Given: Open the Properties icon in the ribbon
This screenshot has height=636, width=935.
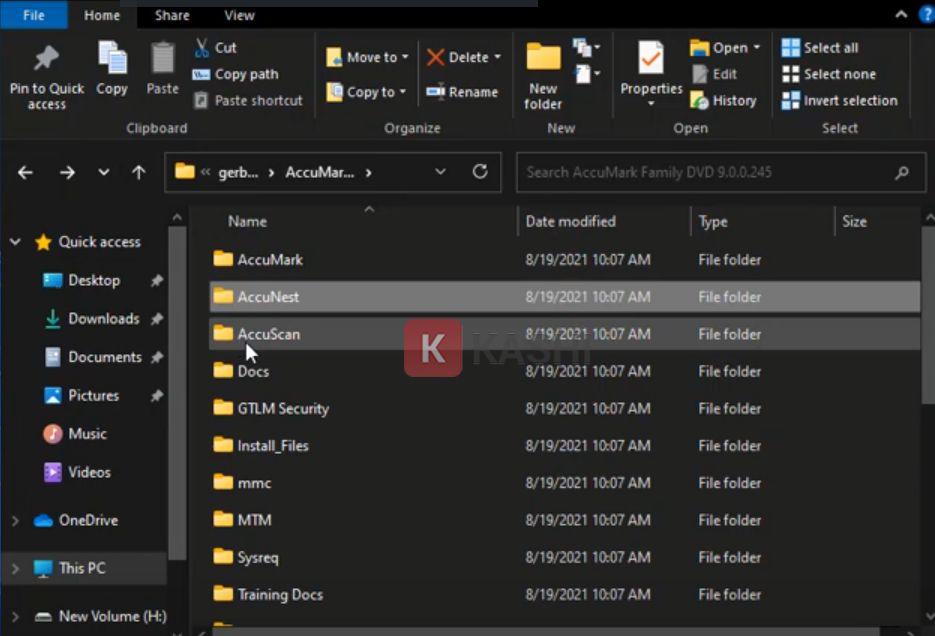Looking at the screenshot, I should click(x=651, y=60).
